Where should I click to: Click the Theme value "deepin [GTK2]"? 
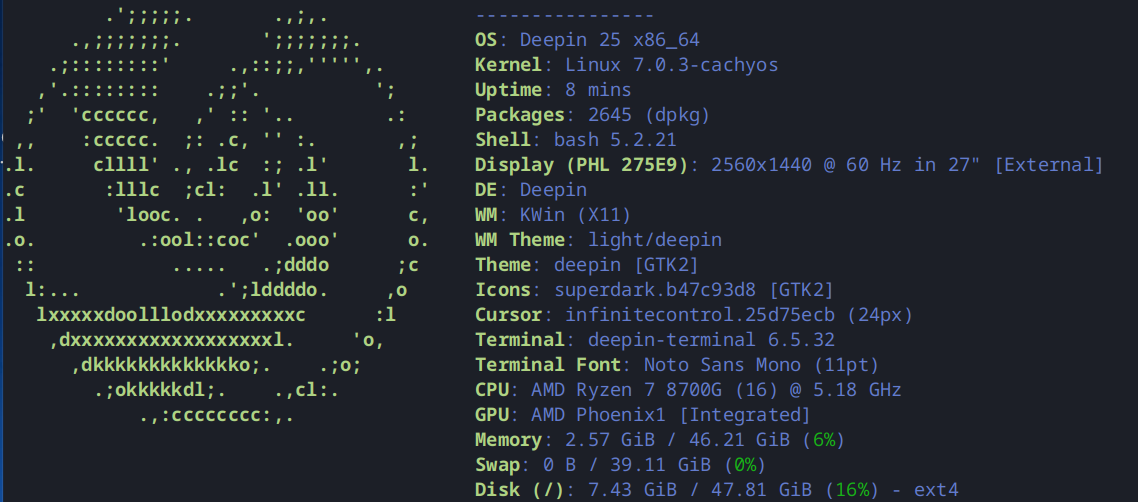(627, 265)
